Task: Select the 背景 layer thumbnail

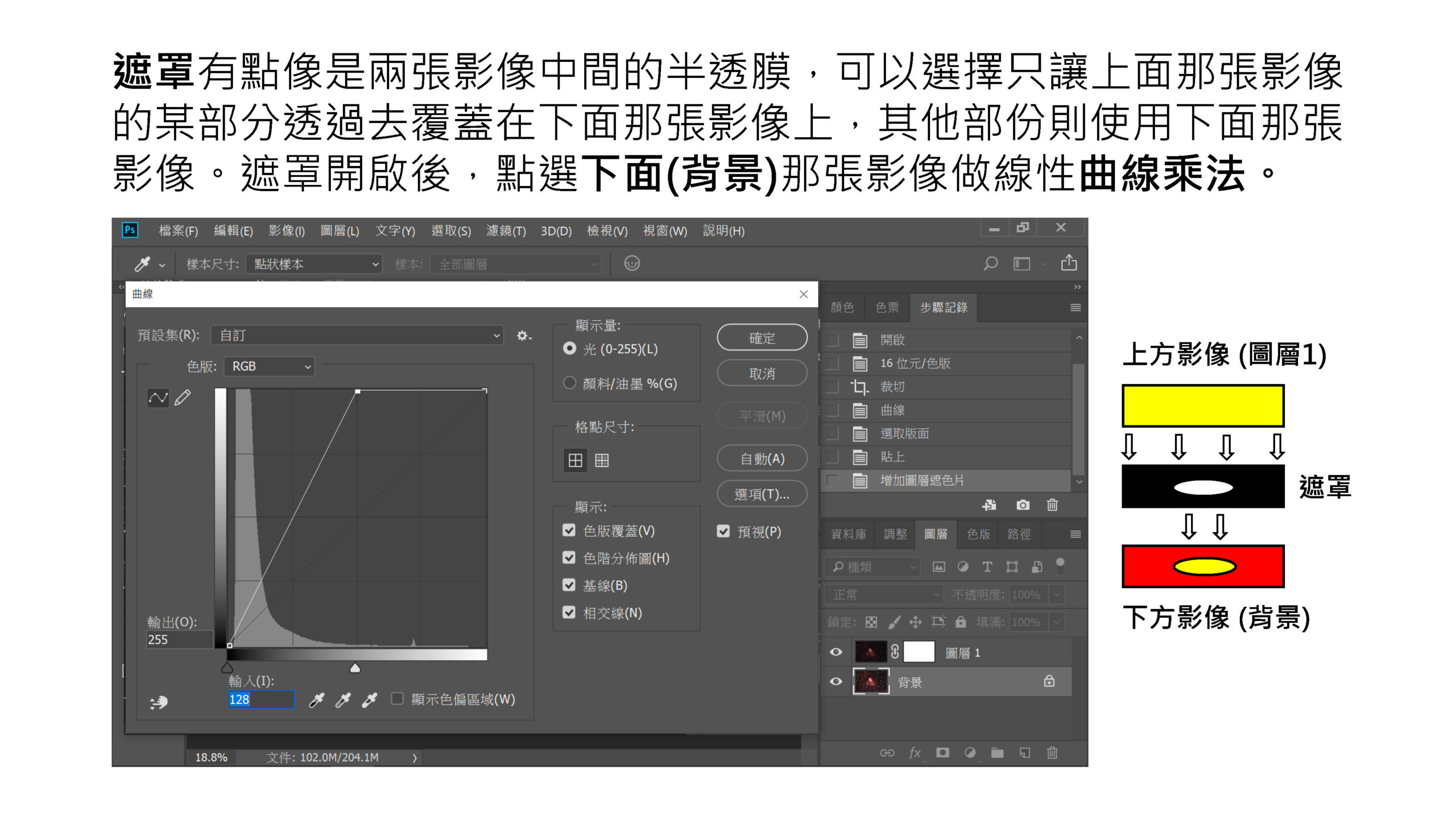Action: click(x=872, y=681)
